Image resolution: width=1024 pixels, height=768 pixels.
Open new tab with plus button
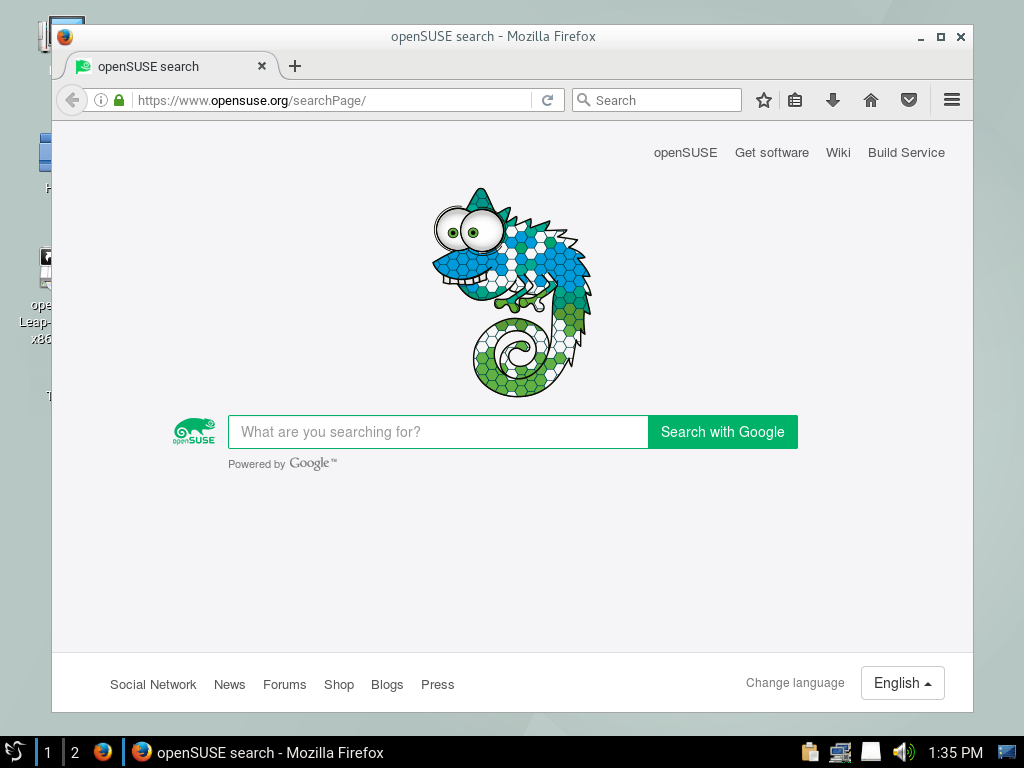pos(294,66)
